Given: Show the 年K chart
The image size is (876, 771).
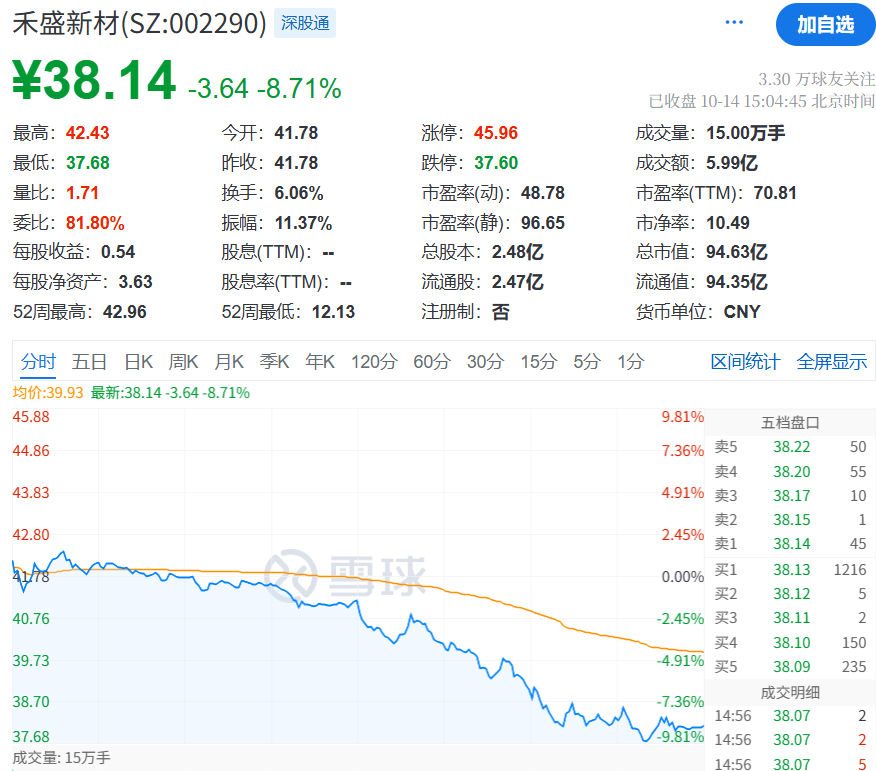Looking at the screenshot, I should click(x=320, y=362).
